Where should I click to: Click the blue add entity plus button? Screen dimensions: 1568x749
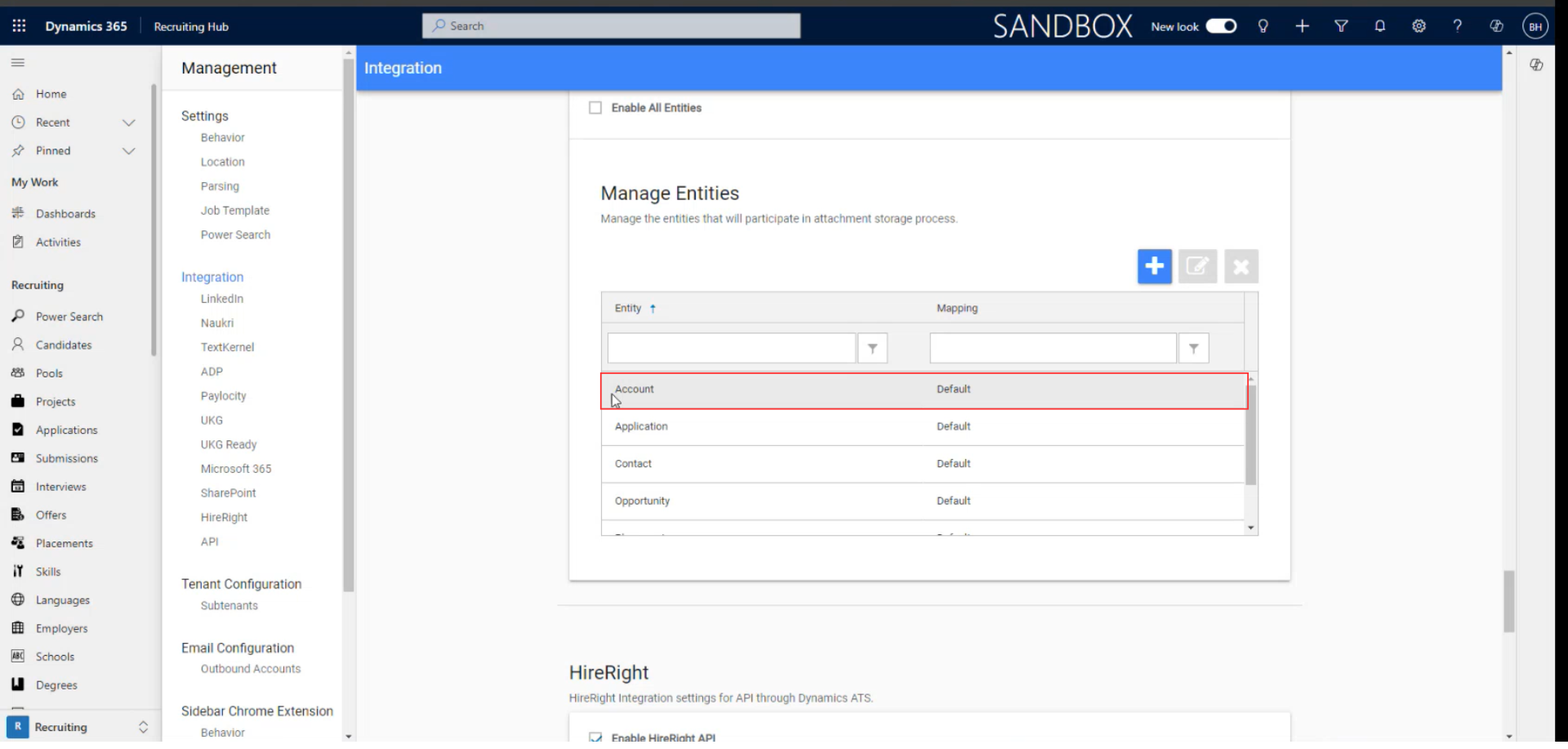tap(1154, 266)
